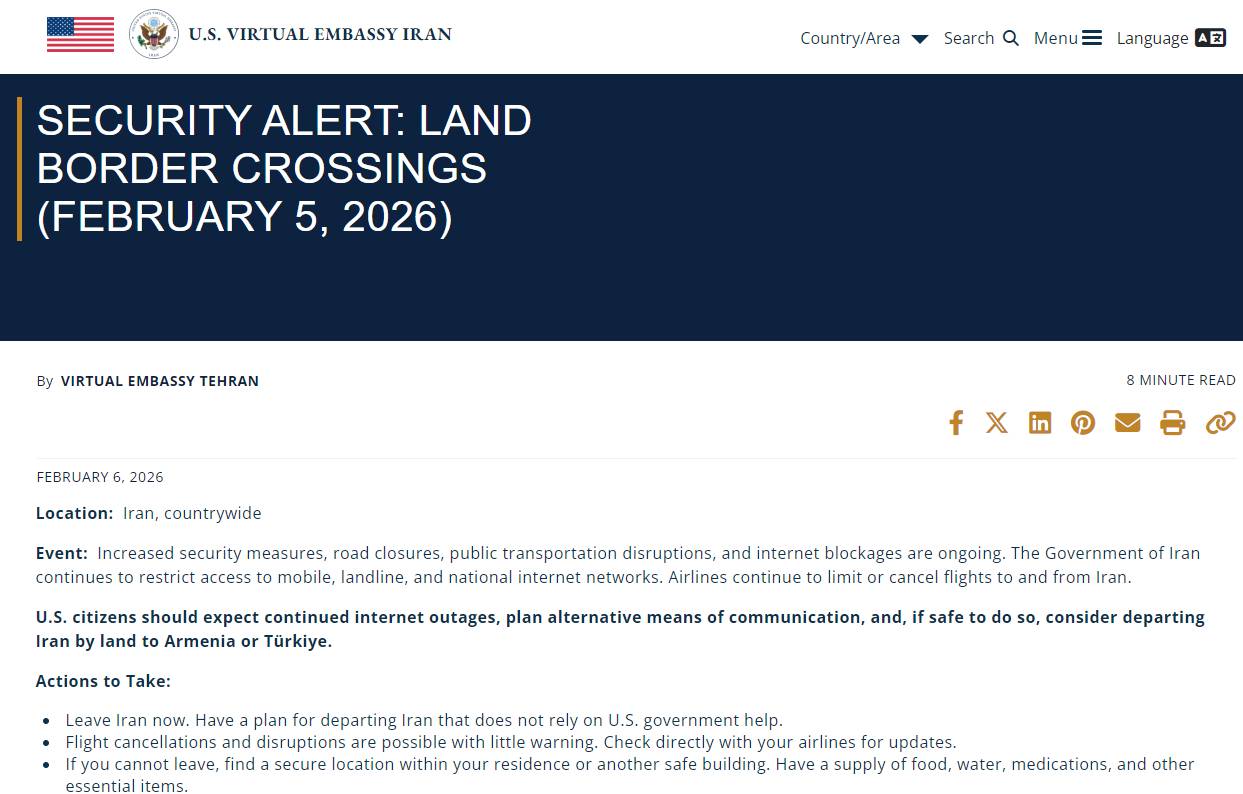Open the search magnifier icon
Image resolution: width=1243 pixels, height=794 pixels.
click(1011, 38)
